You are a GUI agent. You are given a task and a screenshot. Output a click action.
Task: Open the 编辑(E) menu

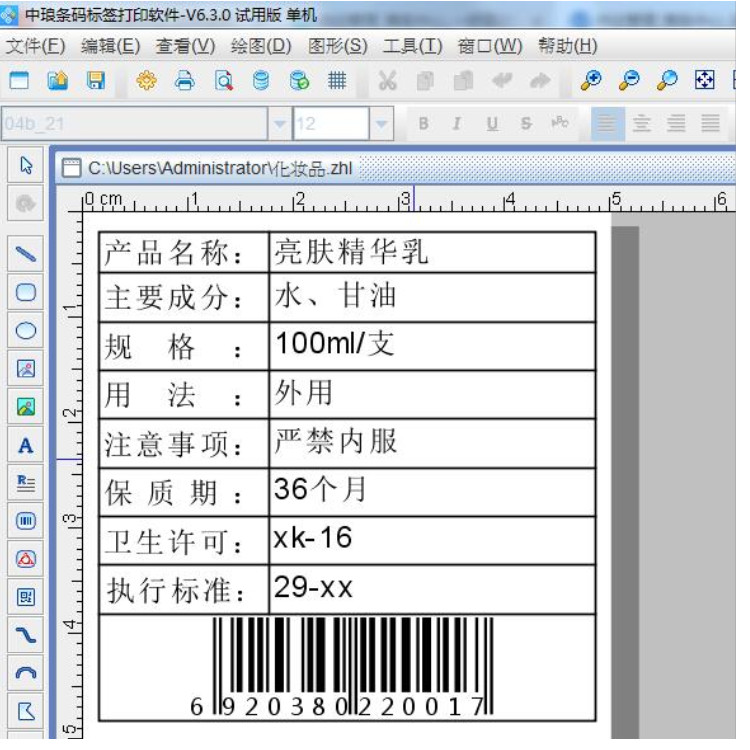110,46
